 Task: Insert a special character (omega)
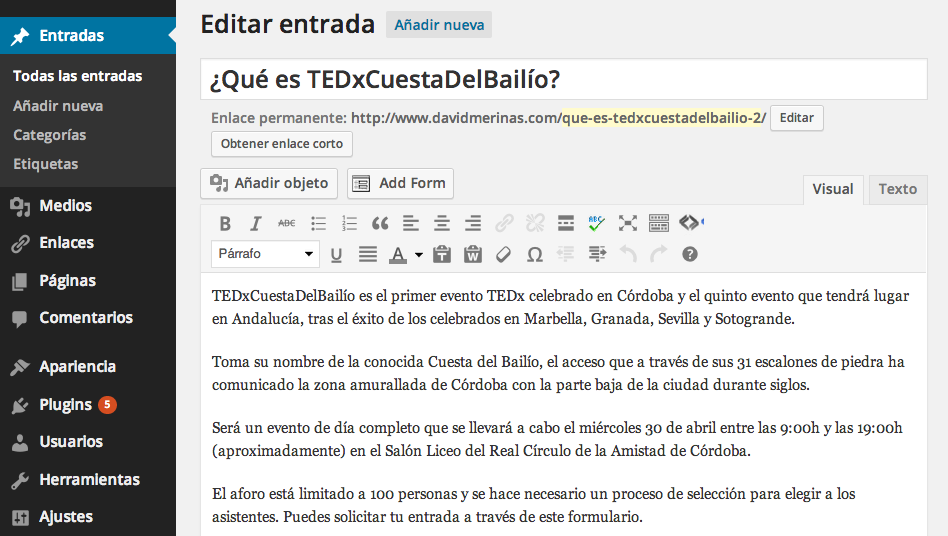[x=534, y=254]
